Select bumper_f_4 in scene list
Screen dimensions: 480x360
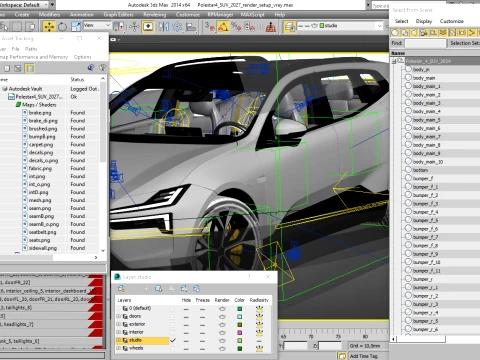tap(425, 212)
